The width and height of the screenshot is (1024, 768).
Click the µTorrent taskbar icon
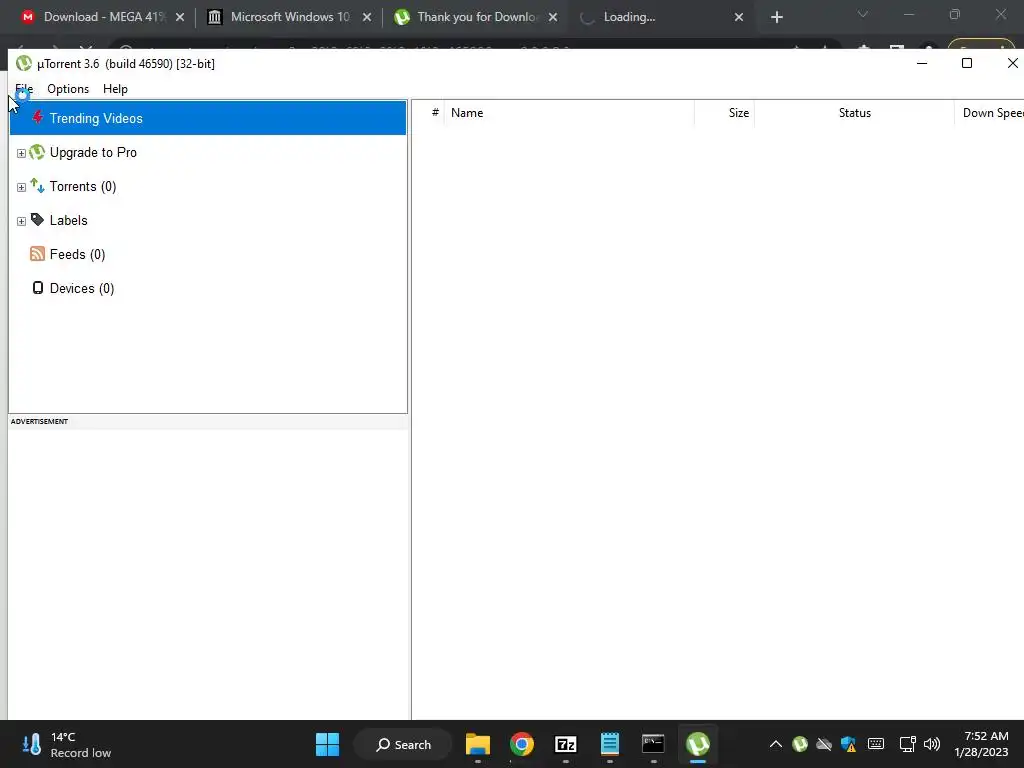697,744
